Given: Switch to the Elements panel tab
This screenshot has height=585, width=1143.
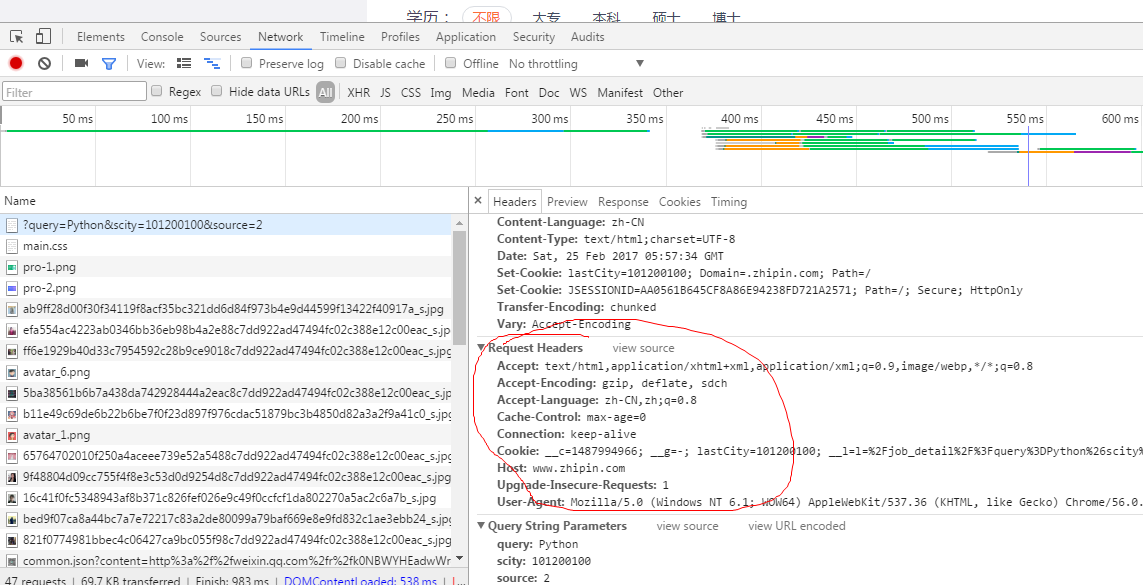Looking at the screenshot, I should pyautogui.click(x=101, y=37).
